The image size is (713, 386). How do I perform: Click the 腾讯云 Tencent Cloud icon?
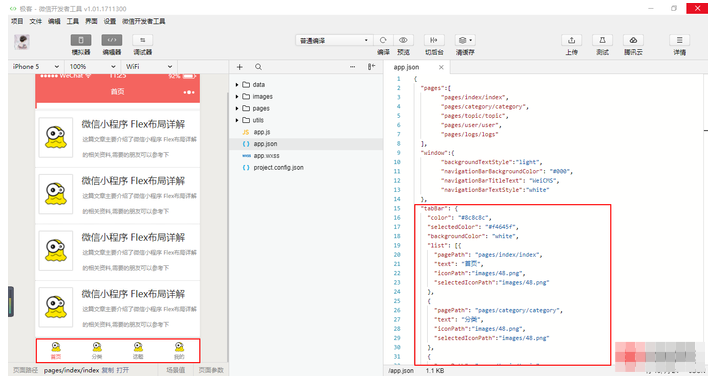tap(633, 40)
